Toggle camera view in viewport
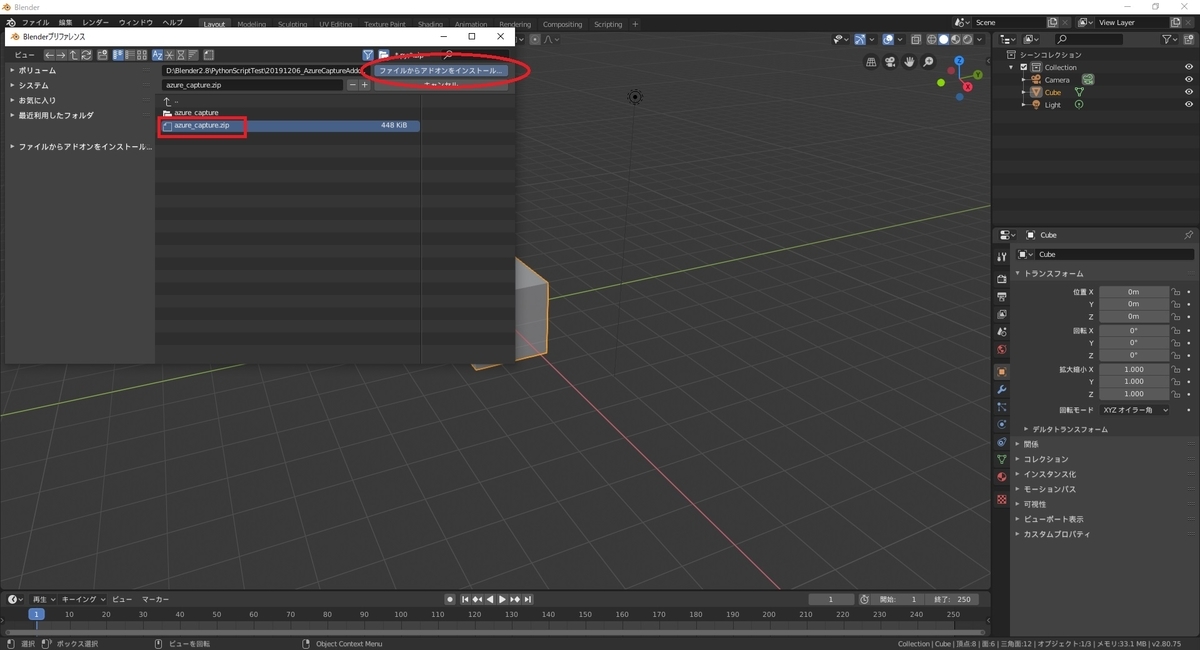 (x=890, y=62)
